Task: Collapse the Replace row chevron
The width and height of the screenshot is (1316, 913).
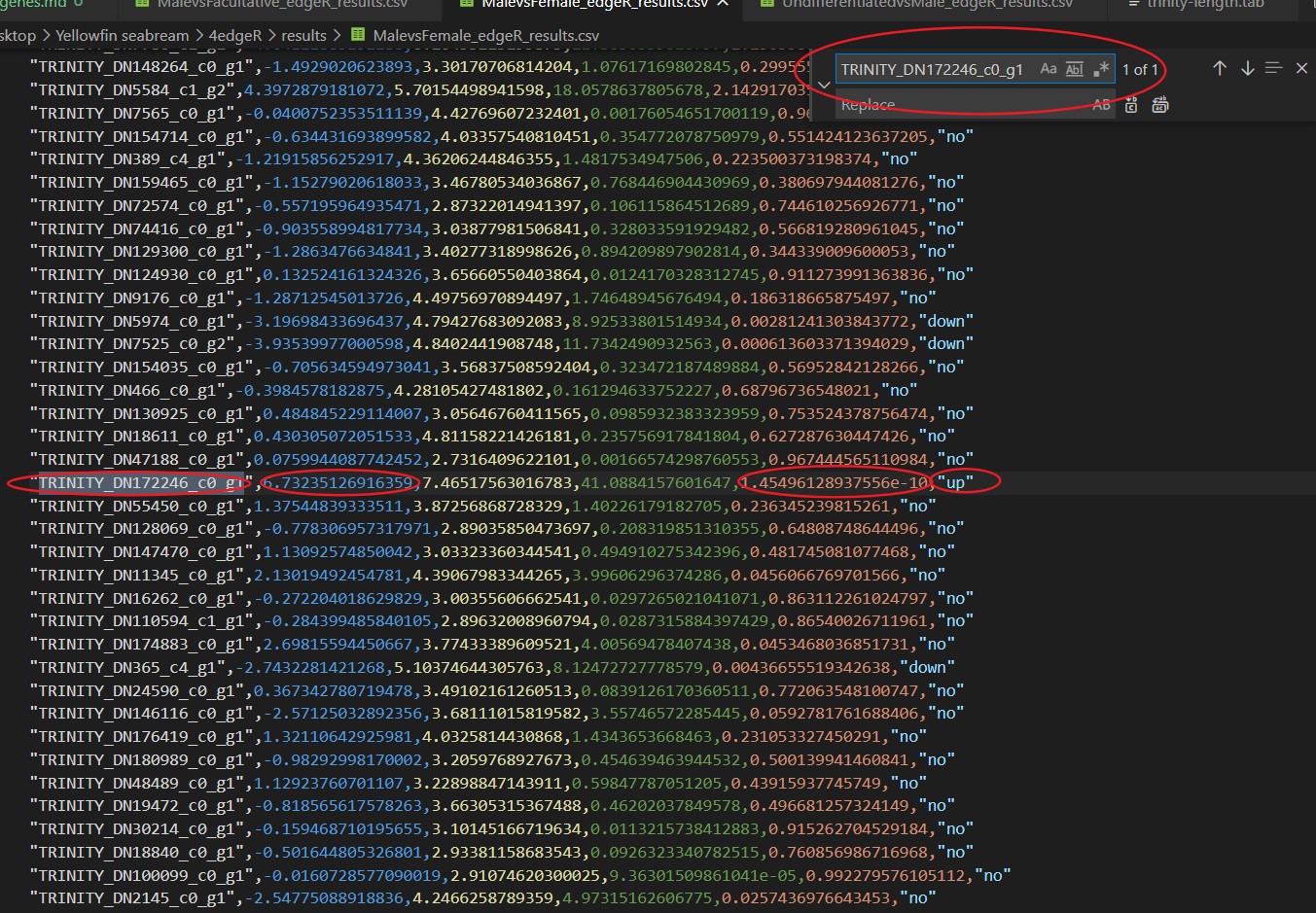Action: tap(824, 87)
